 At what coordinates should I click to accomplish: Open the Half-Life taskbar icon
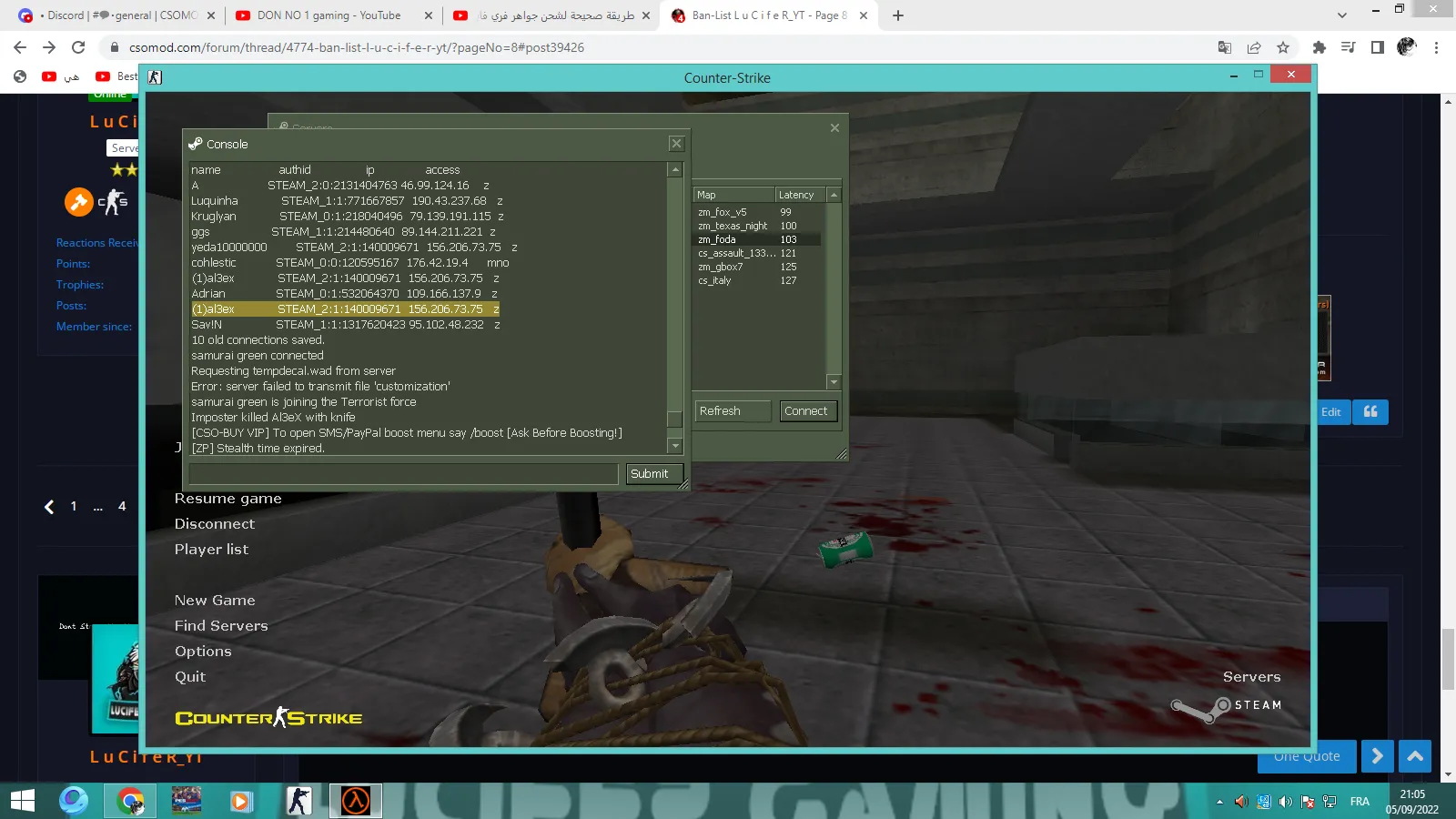[355, 801]
